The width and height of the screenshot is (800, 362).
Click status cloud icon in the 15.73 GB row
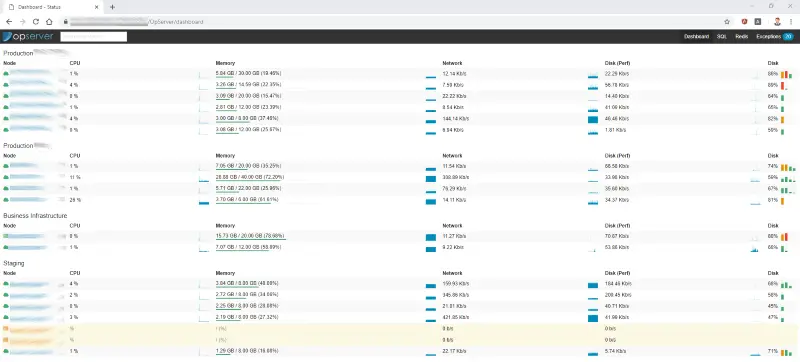pyautogui.click(x=6, y=236)
